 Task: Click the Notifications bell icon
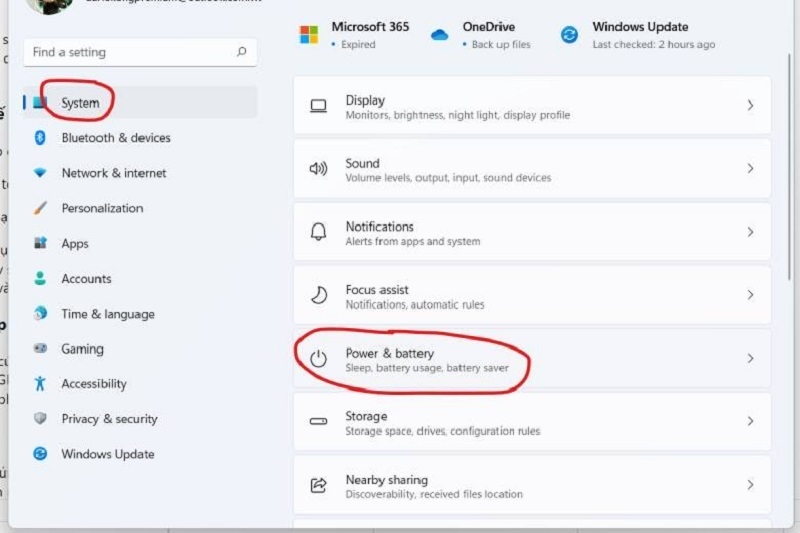pos(318,232)
